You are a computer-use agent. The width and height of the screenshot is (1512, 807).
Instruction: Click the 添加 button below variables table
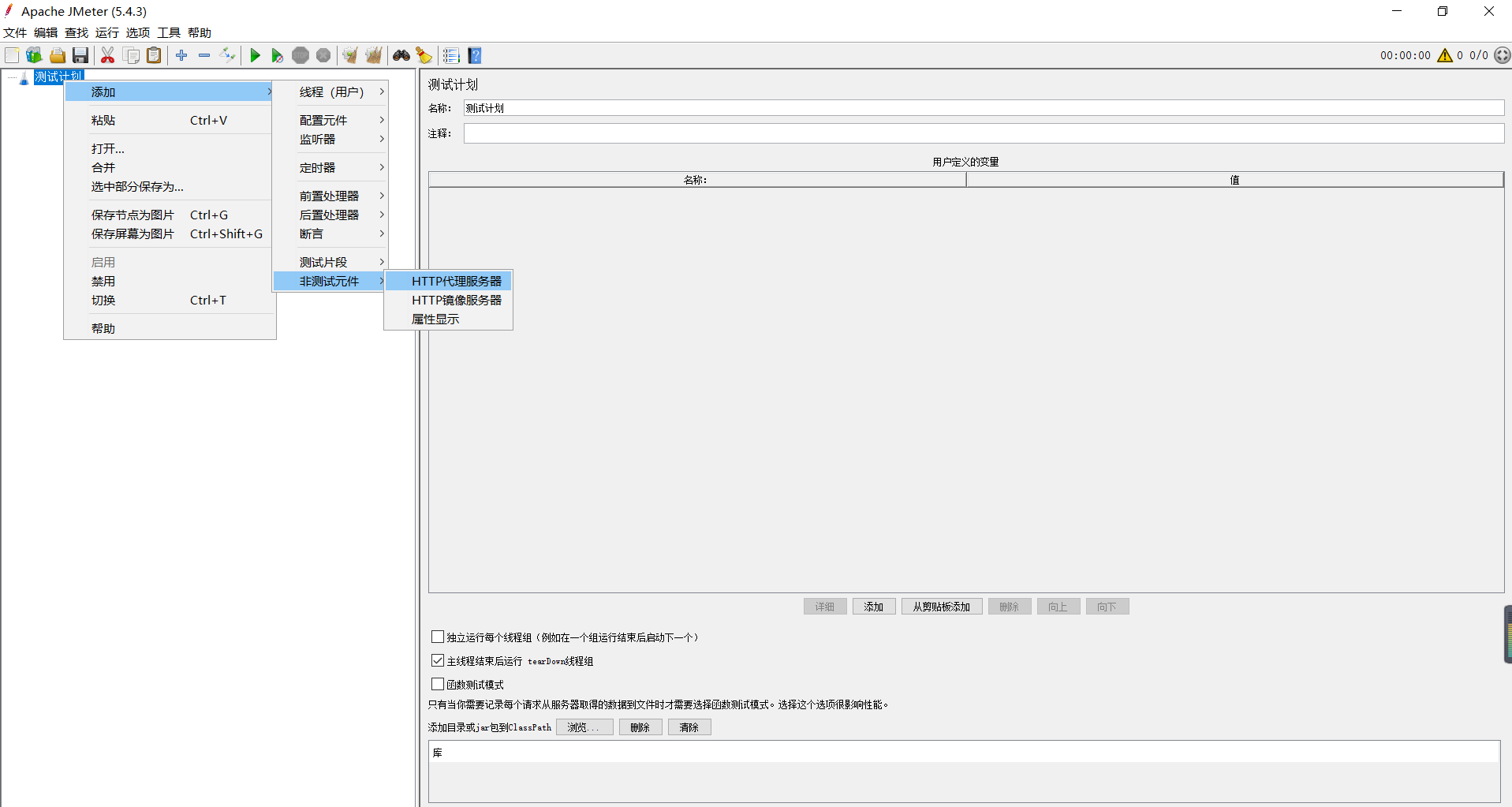coord(874,607)
